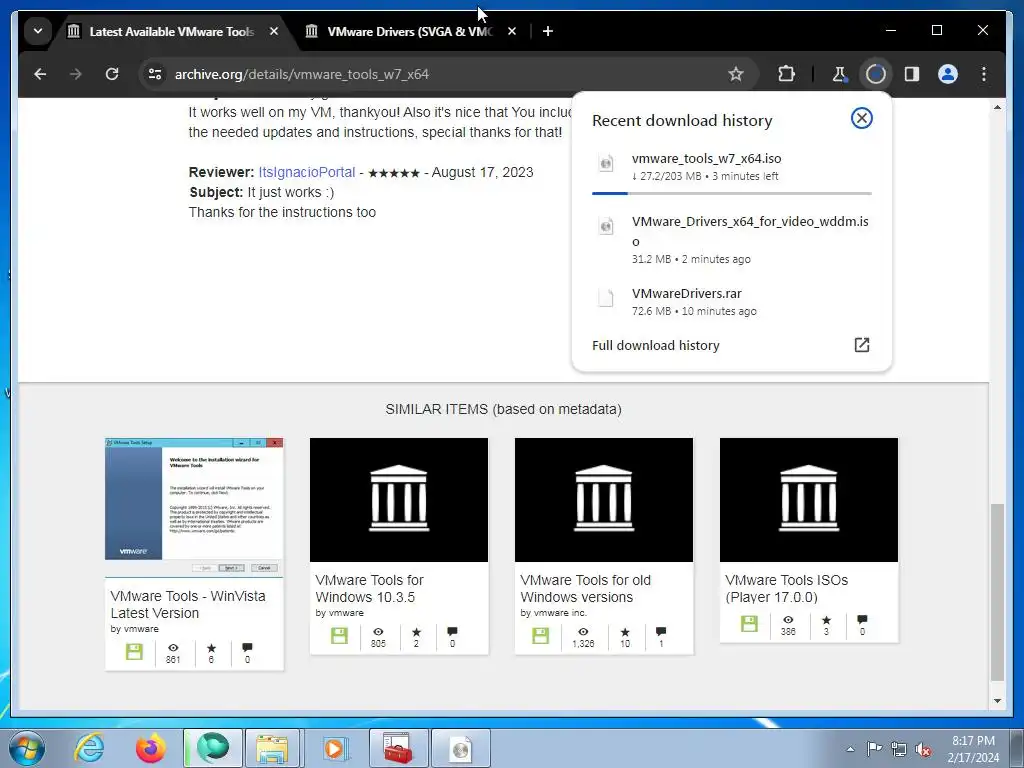Screen dimensions: 1024x768
Task: Switch to VMware Drivers (SVGA & VMC tab
Action: [x=409, y=31]
